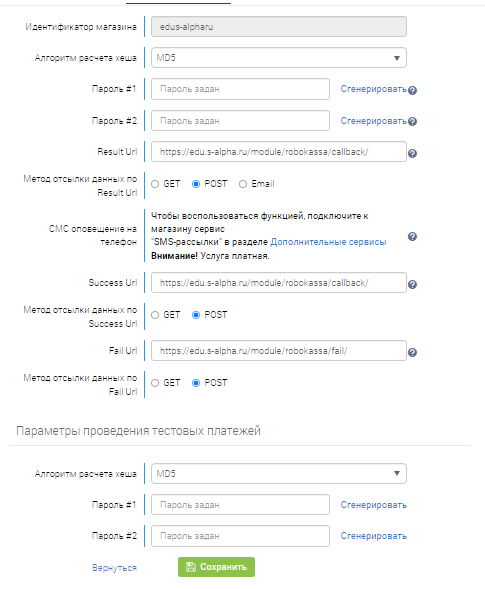485x589 pixels.
Task: Select GET for Success Url method
Action: 155,315
